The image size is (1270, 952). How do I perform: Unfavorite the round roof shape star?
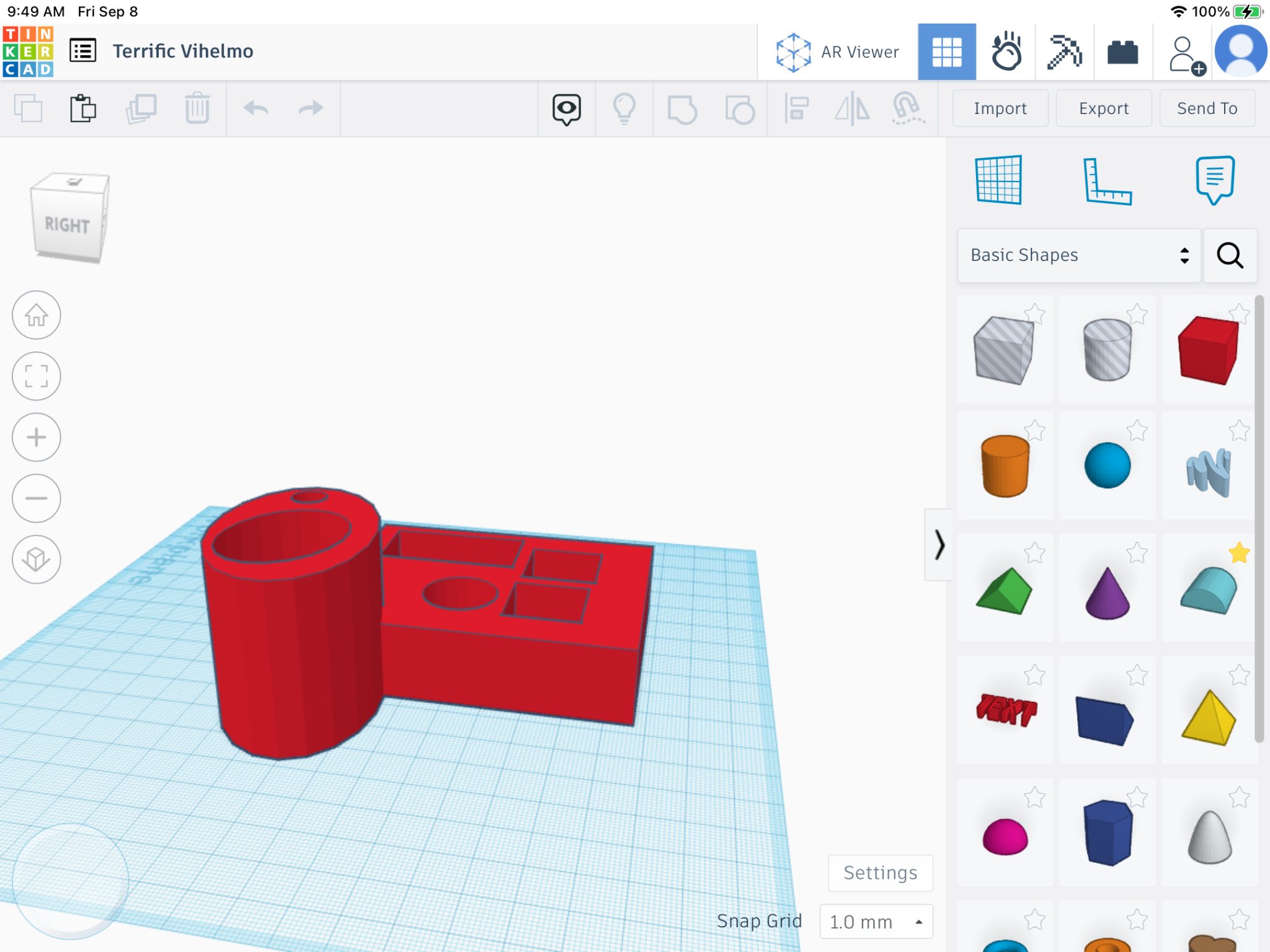coord(1238,552)
